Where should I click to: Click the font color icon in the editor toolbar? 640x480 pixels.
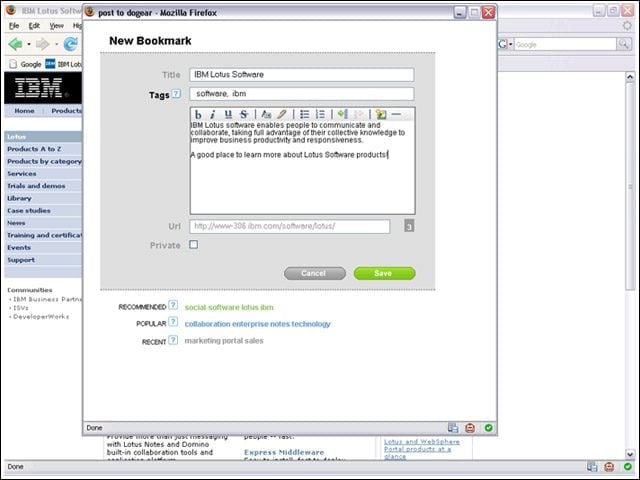(266, 115)
